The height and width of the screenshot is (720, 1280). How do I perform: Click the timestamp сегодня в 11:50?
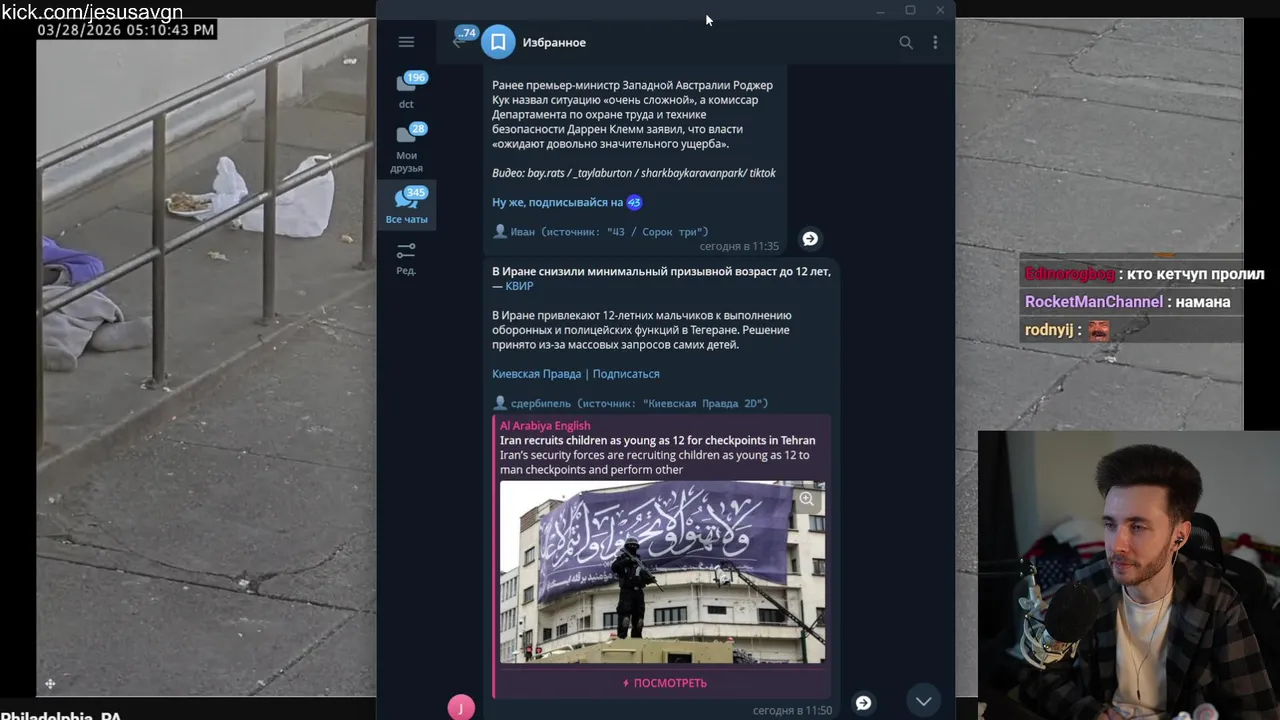tap(792, 710)
